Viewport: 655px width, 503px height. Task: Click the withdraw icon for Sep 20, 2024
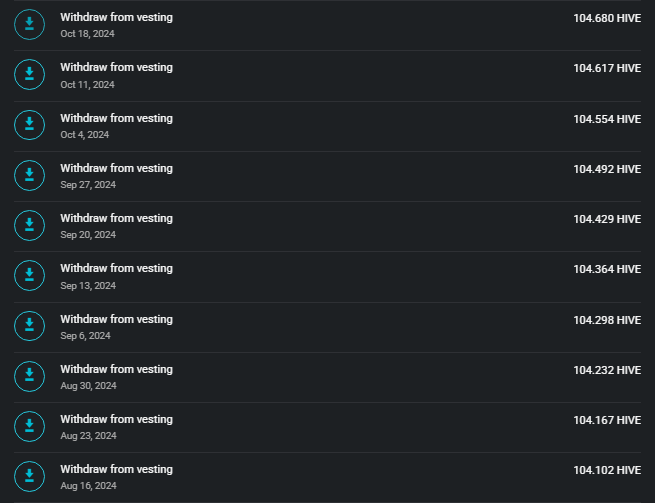29,226
